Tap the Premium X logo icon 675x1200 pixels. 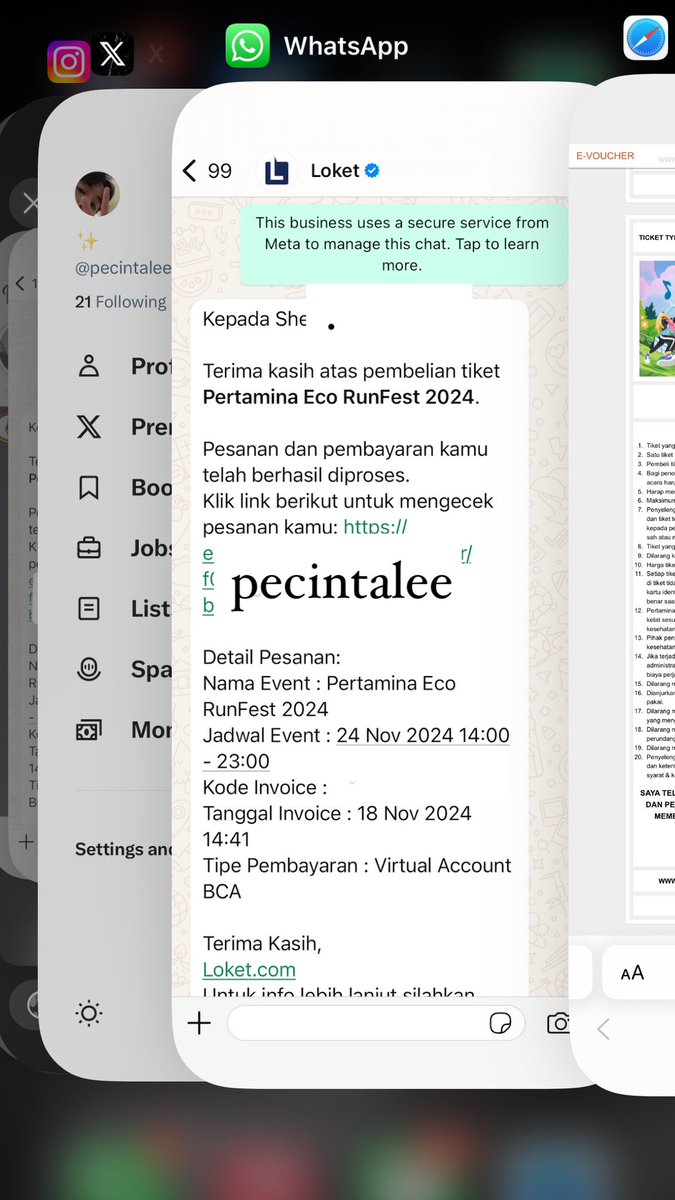point(89,427)
